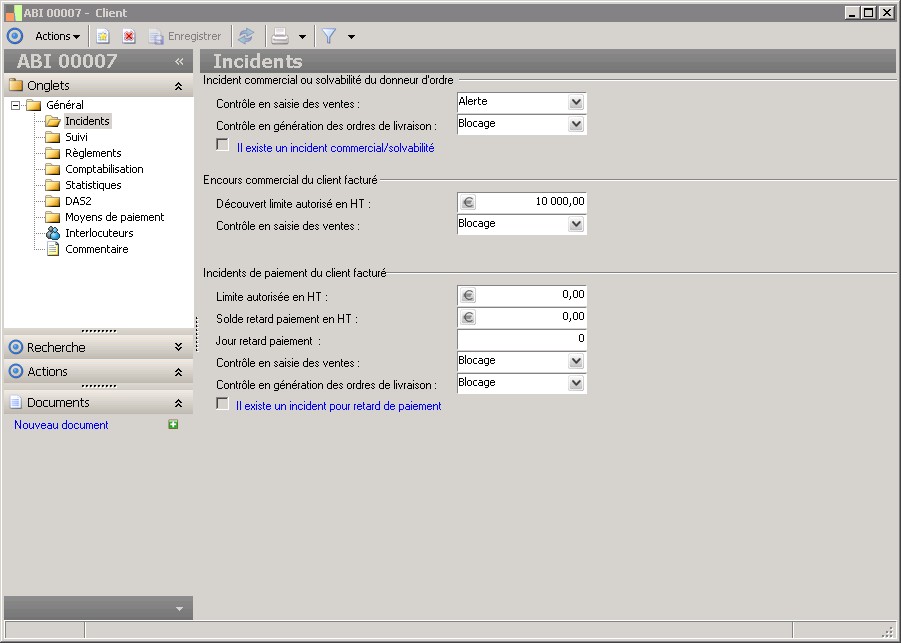Collapse the Actions side section
This screenshot has height=643, width=901.
pyautogui.click(x=178, y=372)
